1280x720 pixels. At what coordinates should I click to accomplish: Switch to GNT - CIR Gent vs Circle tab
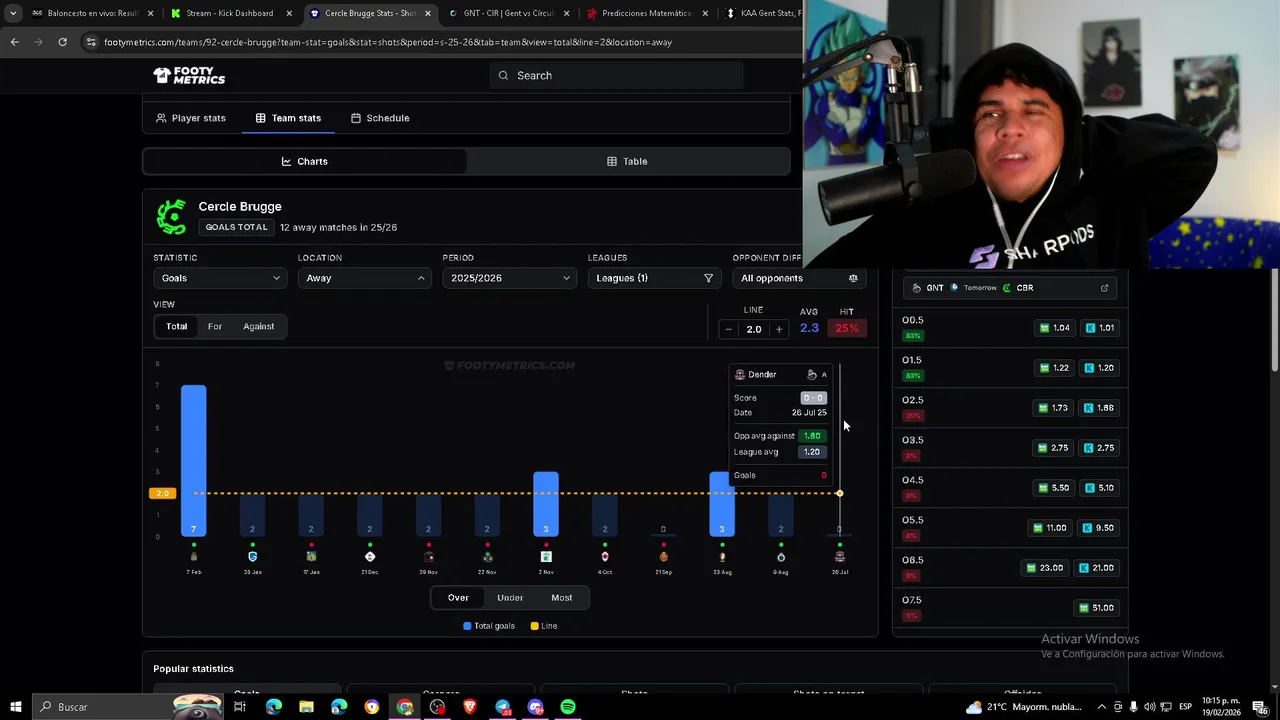508,13
